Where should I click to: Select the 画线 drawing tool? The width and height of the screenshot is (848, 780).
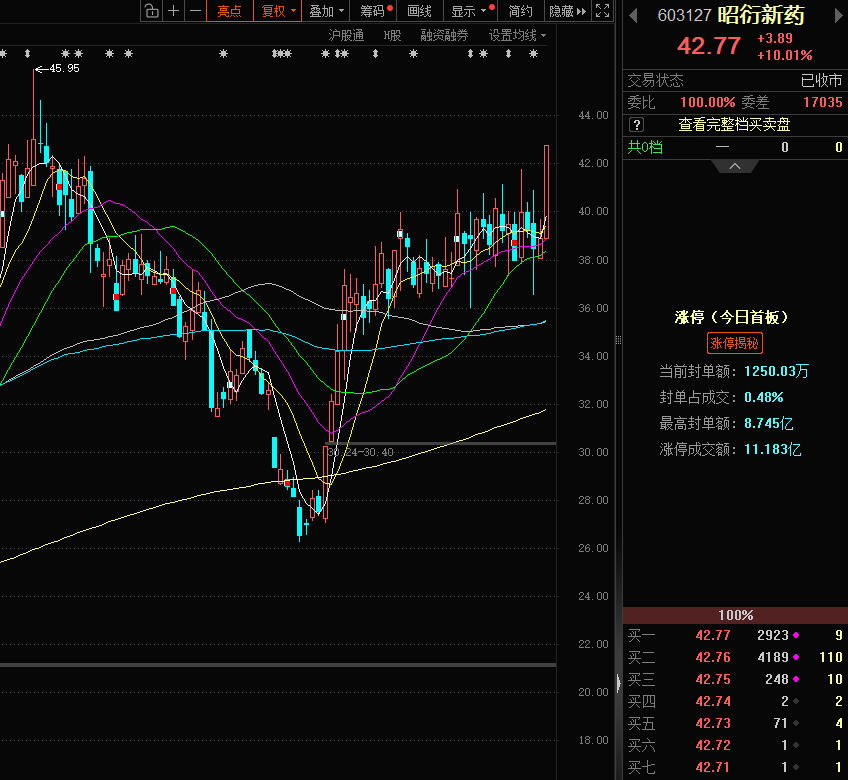pos(420,11)
